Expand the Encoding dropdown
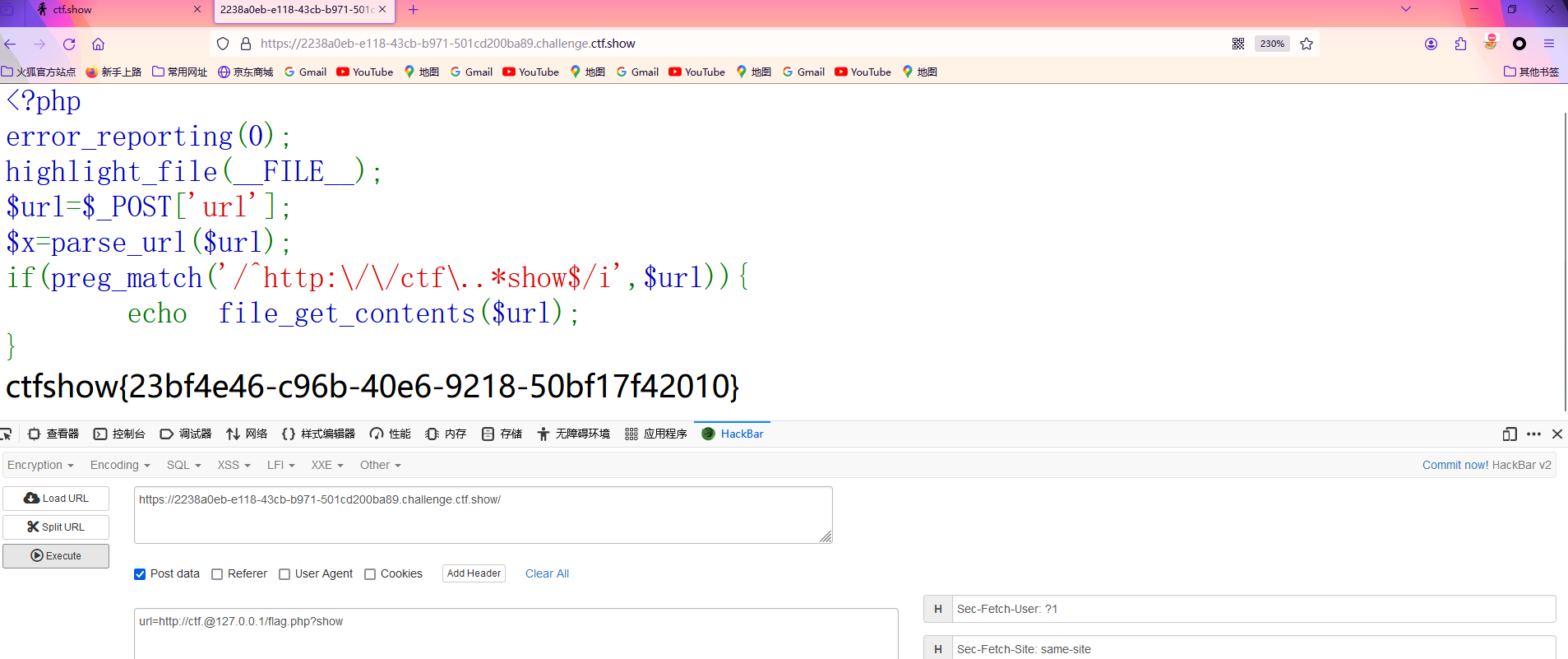Image resolution: width=1568 pixels, height=659 pixels. (x=120, y=465)
